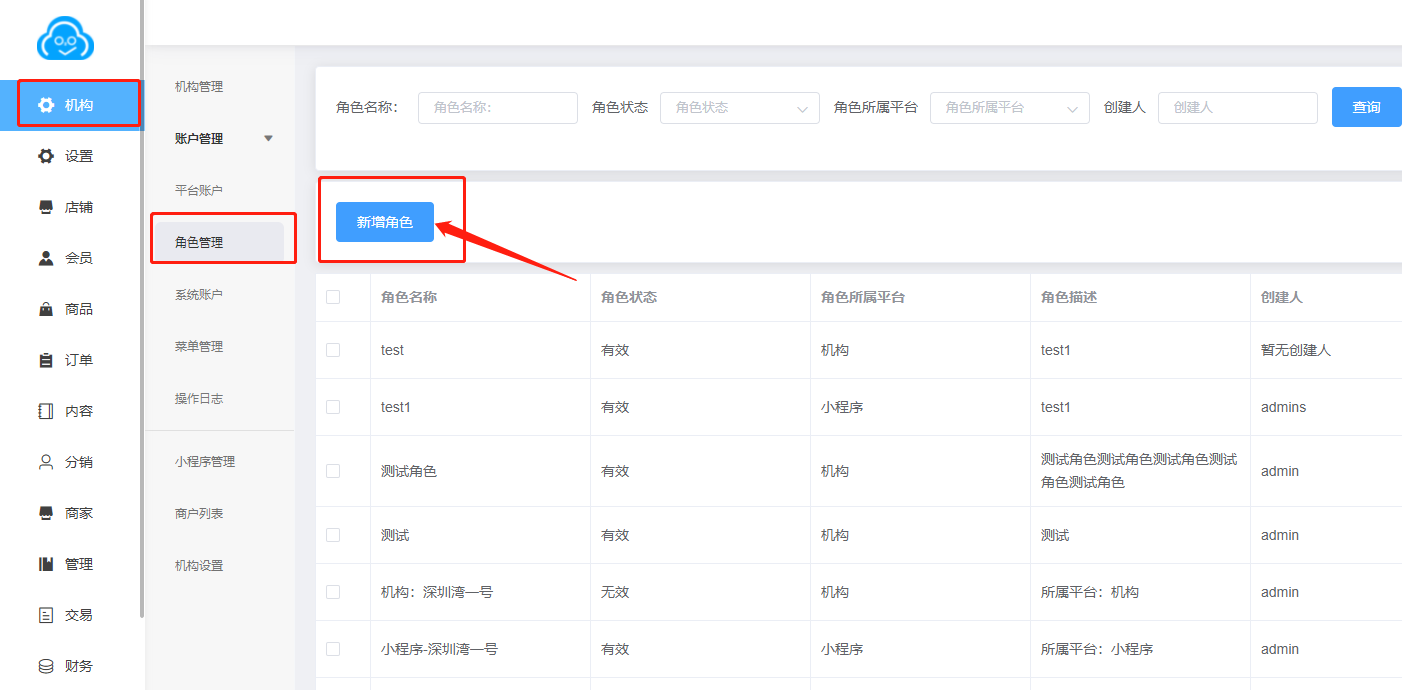Open the 角色状态 dropdown
The height and width of the screenshot is (690, 1402).
(x=740, y=108)
